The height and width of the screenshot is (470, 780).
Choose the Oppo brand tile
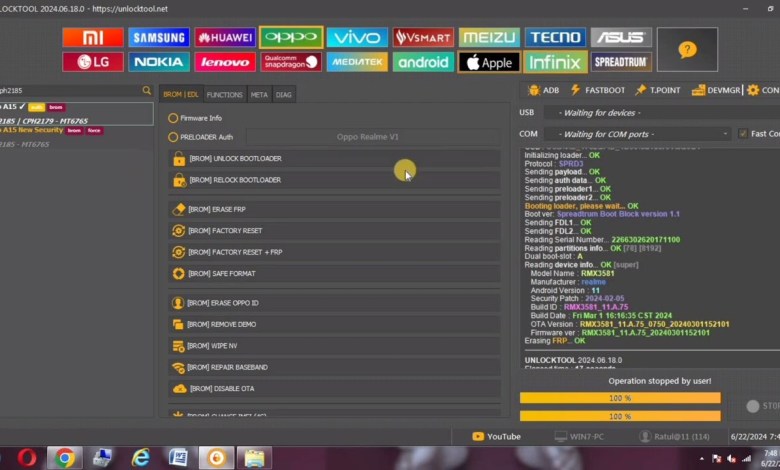[290, 38]
